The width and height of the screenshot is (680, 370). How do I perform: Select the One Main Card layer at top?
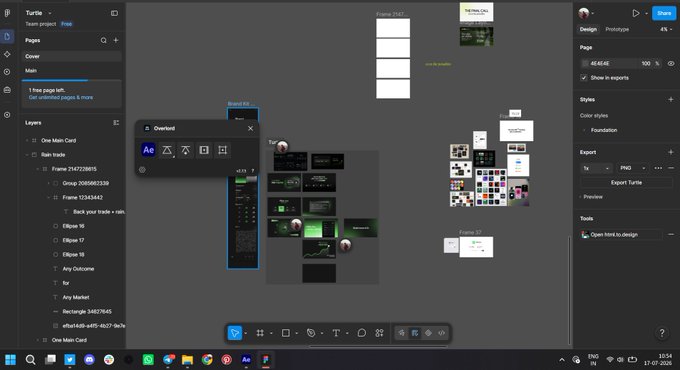59,141
